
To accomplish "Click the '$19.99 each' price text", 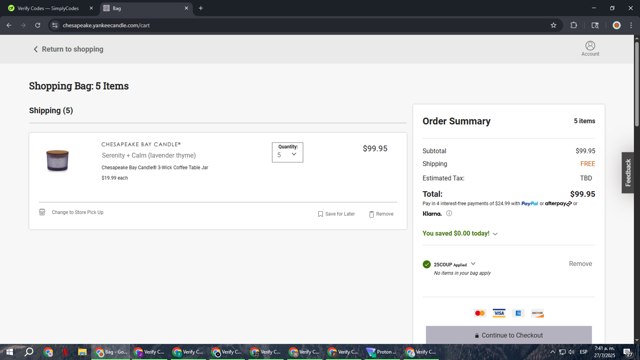I will (115, 178).
